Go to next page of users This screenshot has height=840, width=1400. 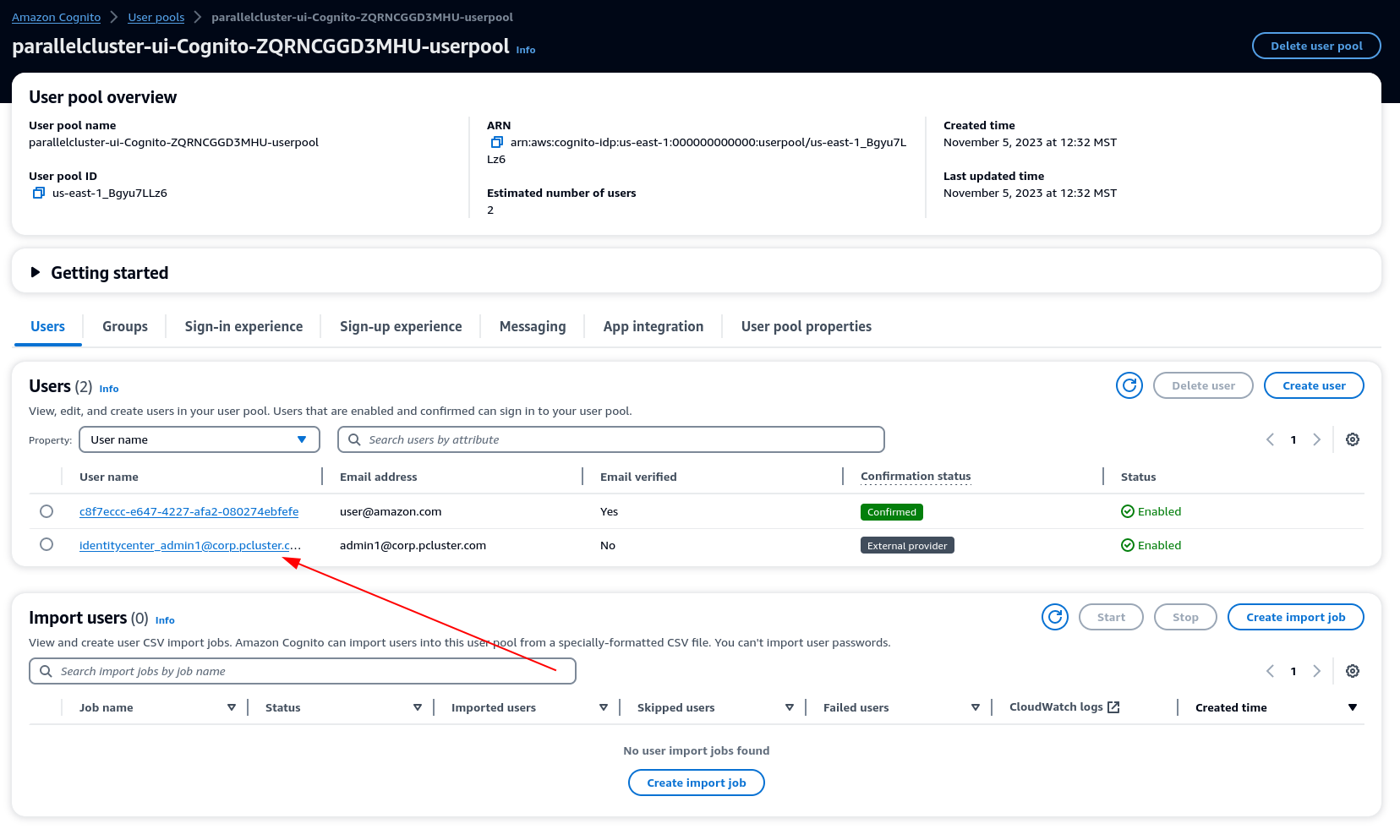point(1316,439)
